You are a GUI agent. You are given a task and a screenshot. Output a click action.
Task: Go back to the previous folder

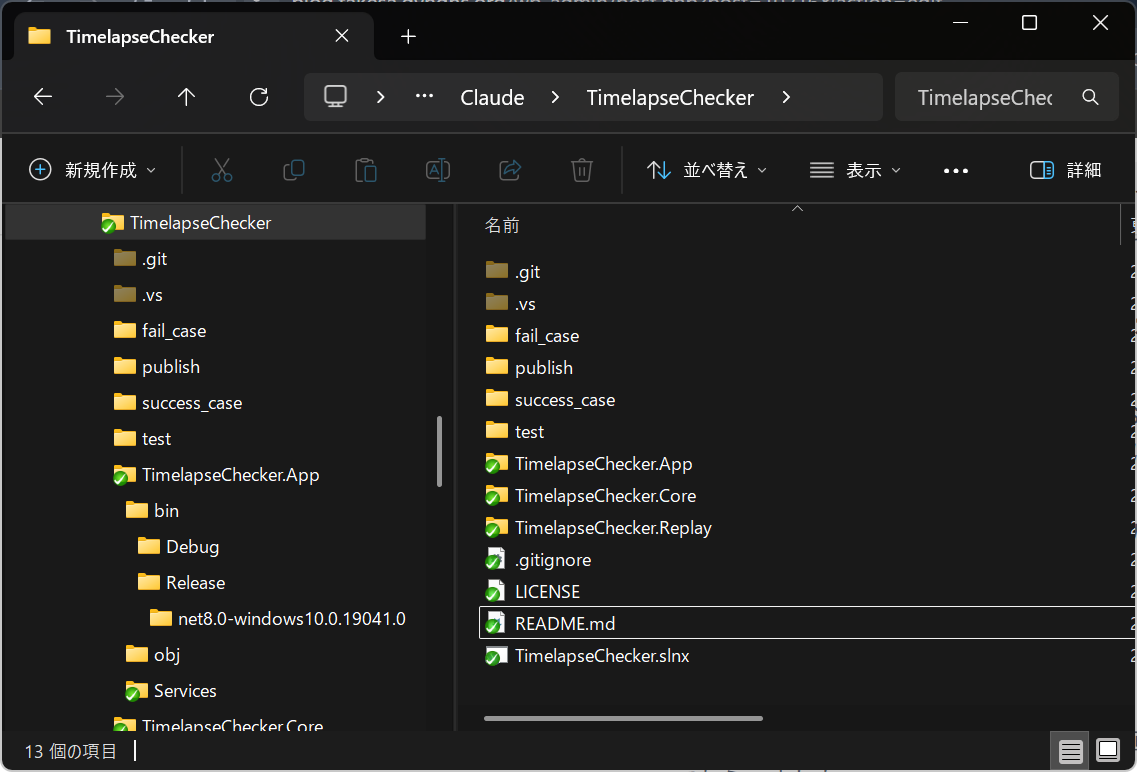pos(43,97)
